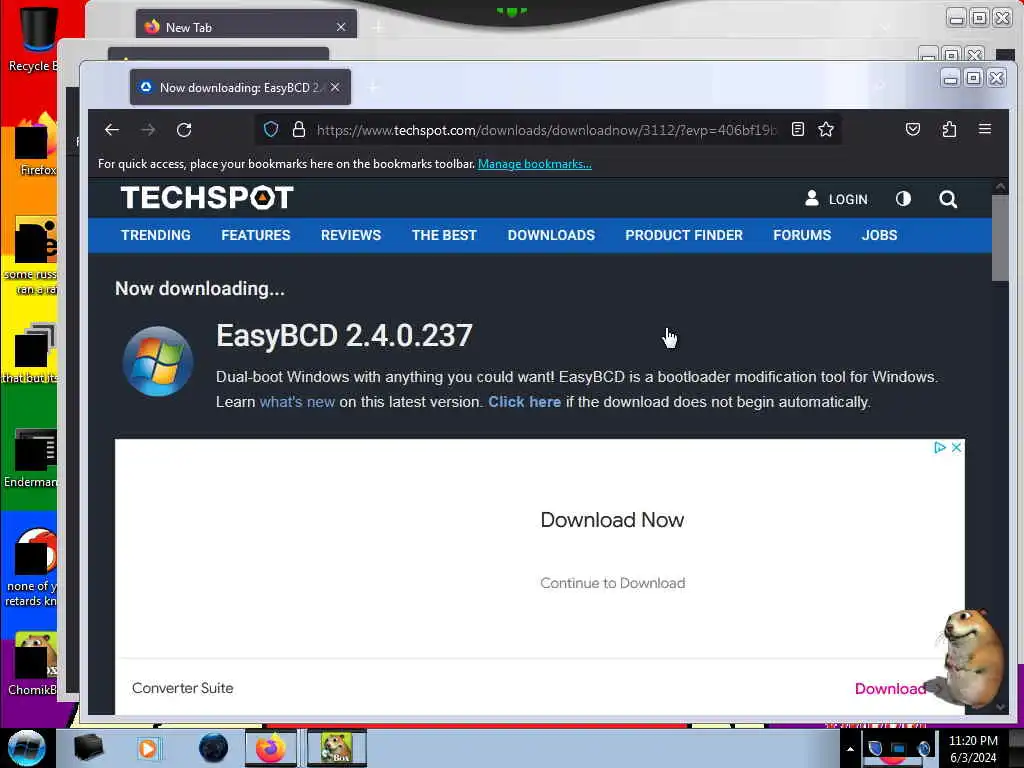The width and height of the screenshot is (1024, 768).
Task: Open TechSpot search magnifier icon
Action: pyautogui.click(x=948, y=199)
